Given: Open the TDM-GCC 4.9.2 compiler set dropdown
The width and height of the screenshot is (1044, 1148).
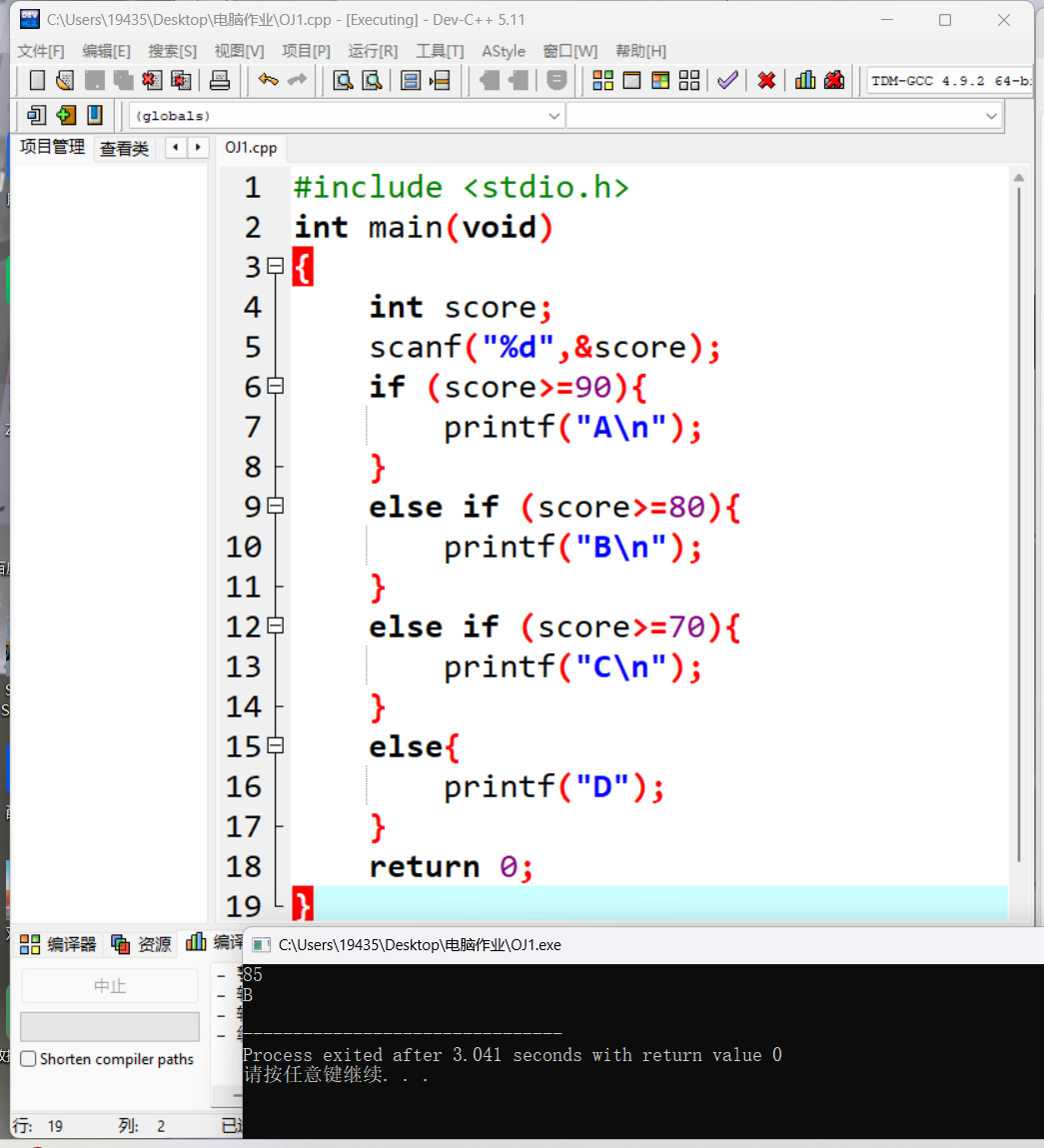Looking at the screenshot, I should tap(950, 81).
